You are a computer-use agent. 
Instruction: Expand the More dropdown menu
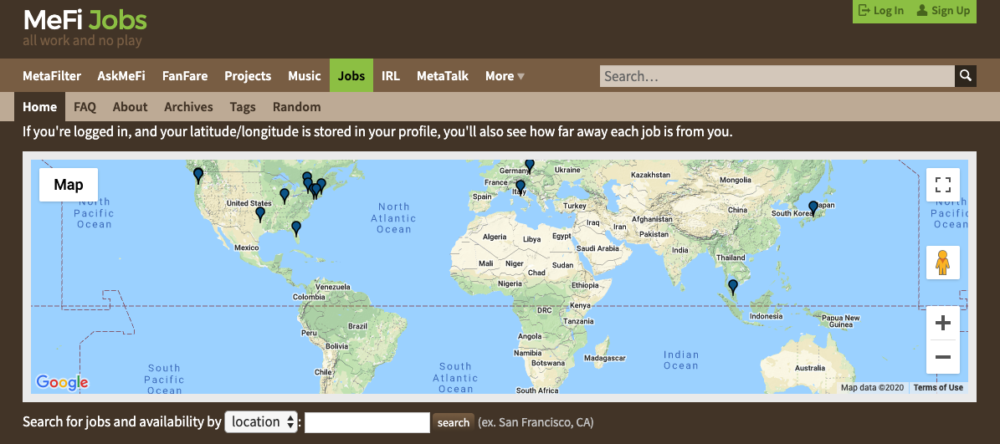click(x=504, y=76)
